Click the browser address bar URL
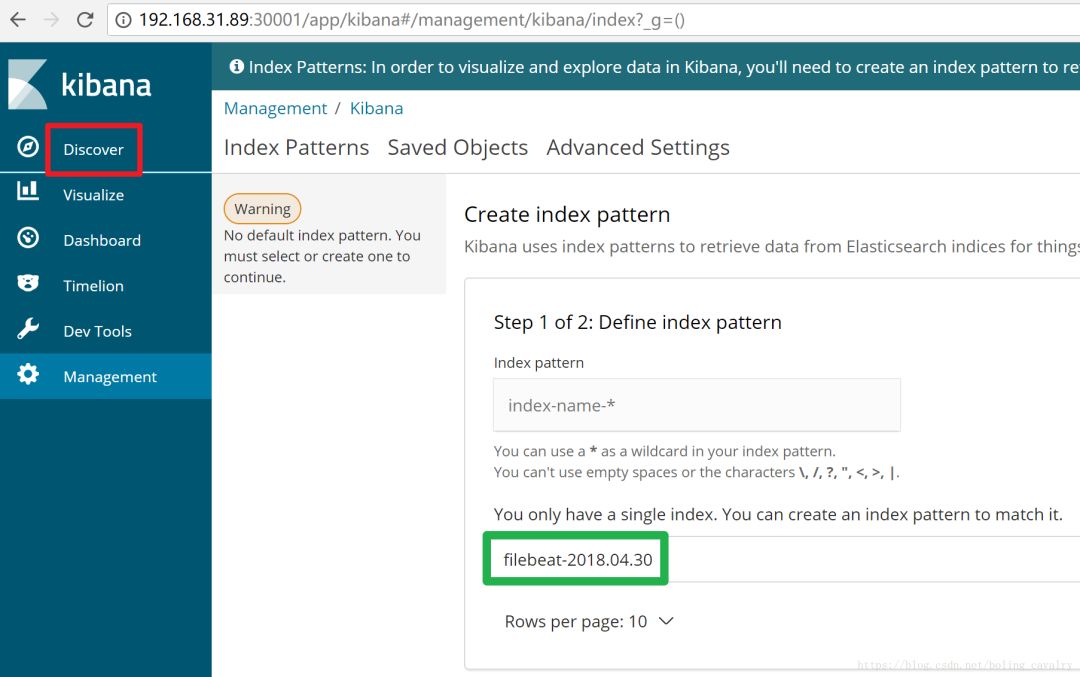The width and height of the screenshot is (1080, 677). tap(410, 20)
